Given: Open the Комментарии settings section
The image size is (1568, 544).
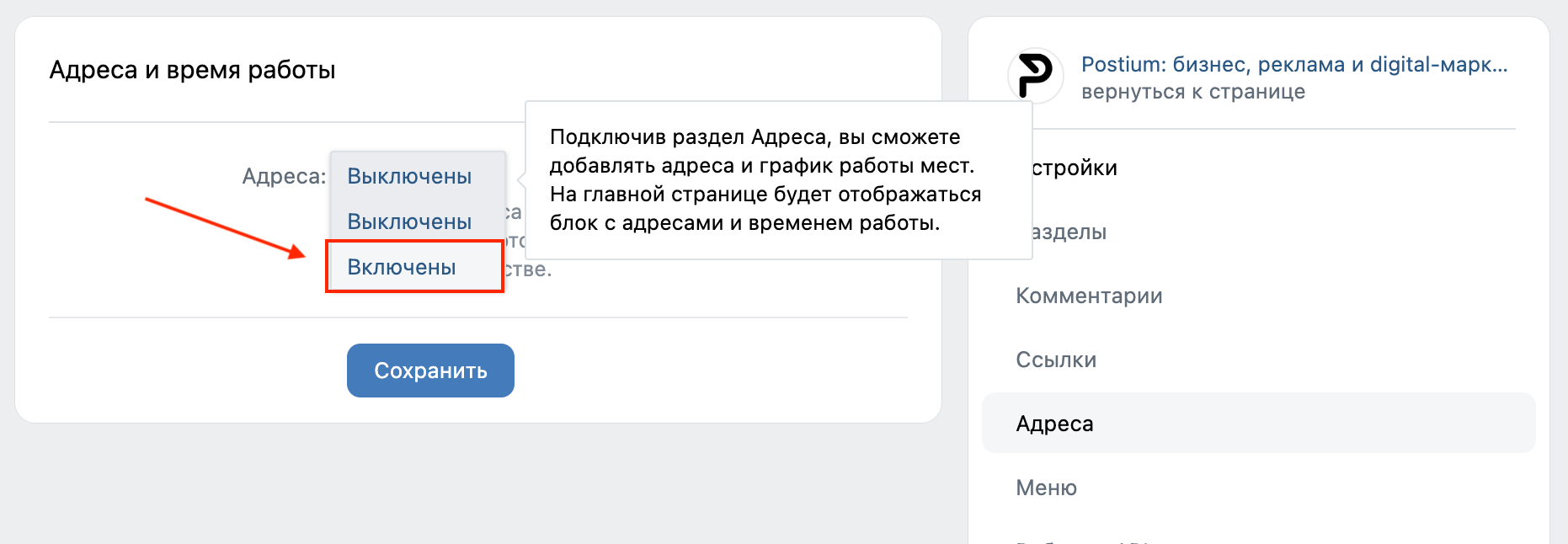Looking at the screenshot, I should point(1089,296).
